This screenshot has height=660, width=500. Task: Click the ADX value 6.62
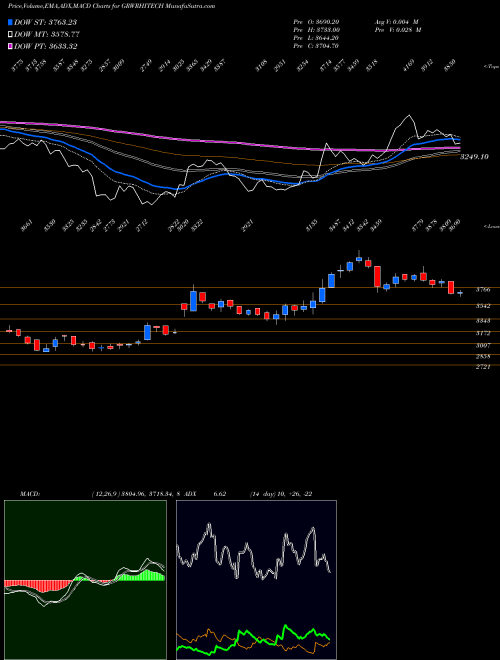(220, 494)
